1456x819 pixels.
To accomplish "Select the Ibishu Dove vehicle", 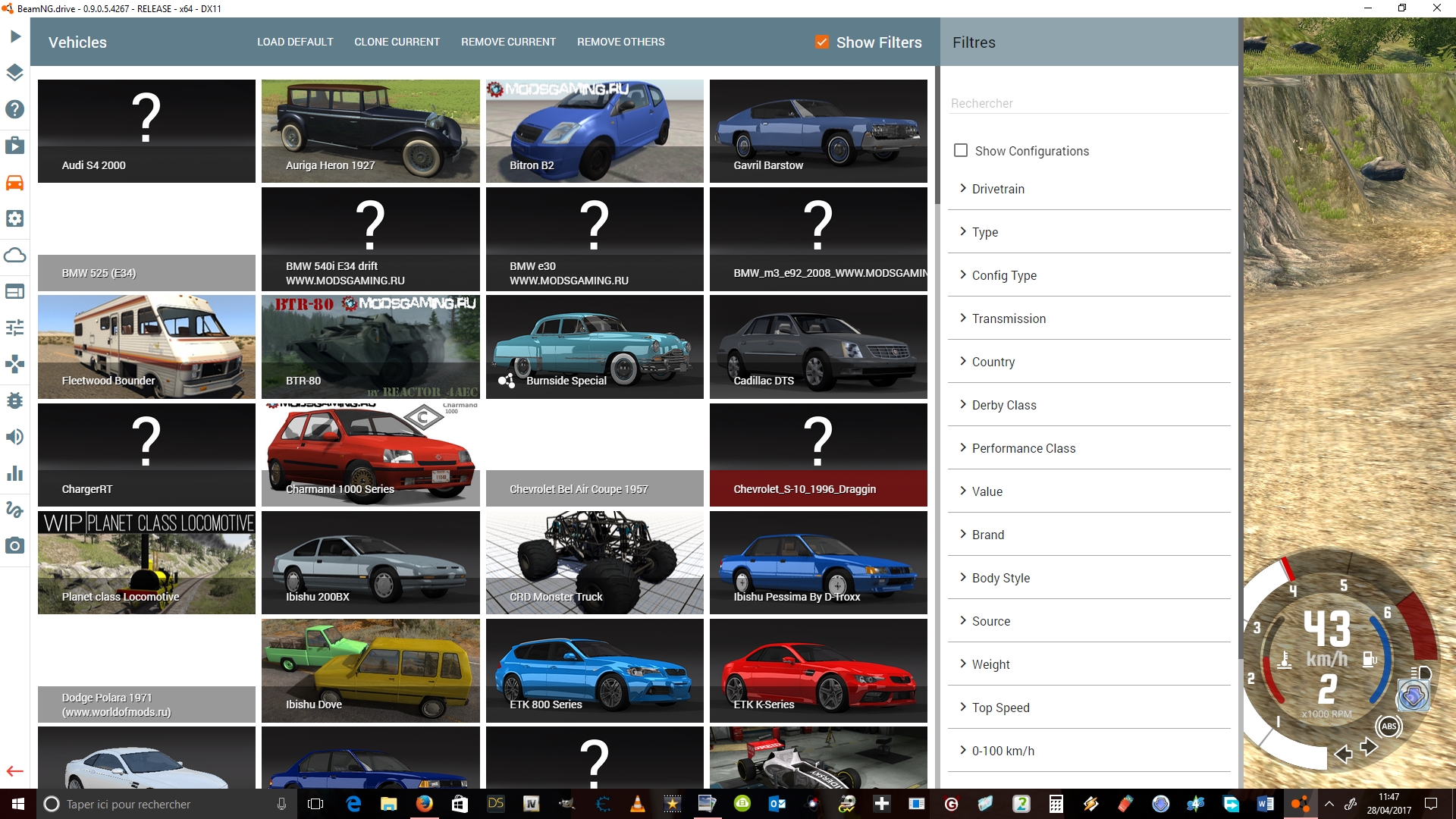I will pyautogui.click(x=370, y=670).
